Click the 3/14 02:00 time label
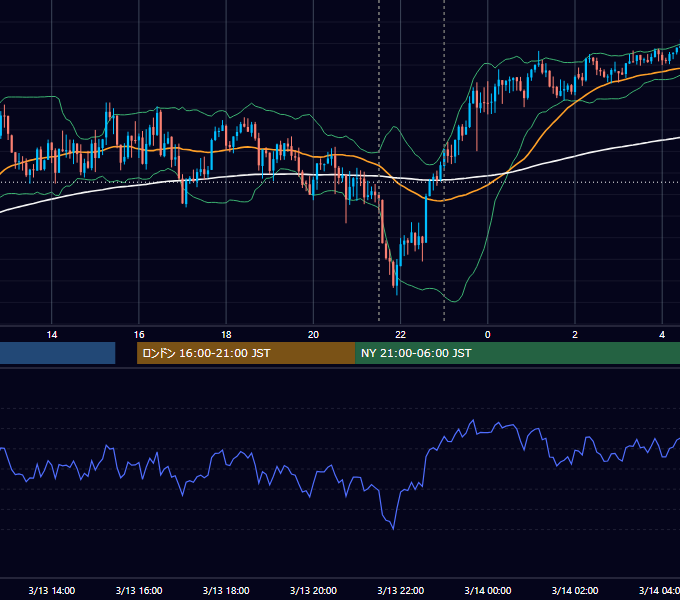Viewport: 680px width, 600px height. (575, 590)
